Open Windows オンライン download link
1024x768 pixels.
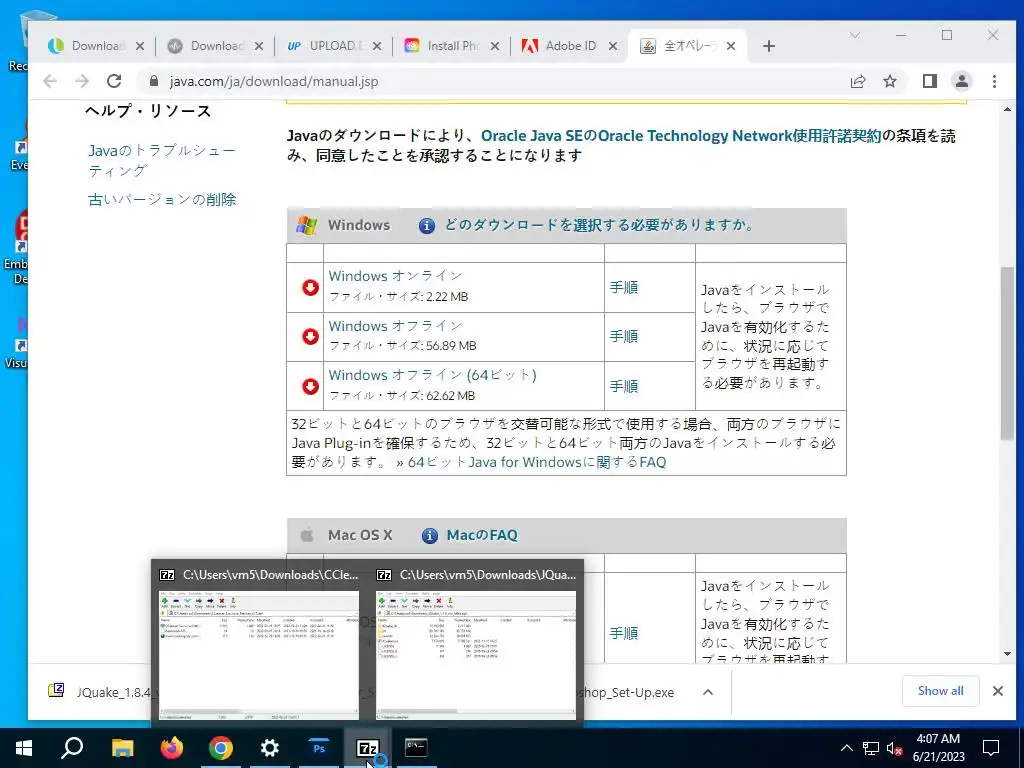[395, 276]
